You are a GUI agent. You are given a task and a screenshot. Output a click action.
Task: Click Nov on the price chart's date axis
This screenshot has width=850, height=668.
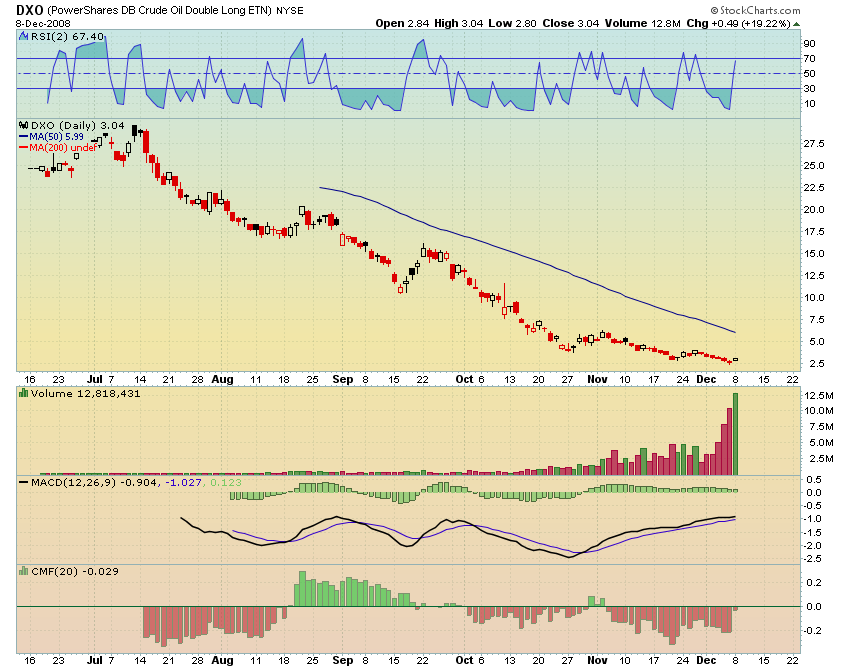coord(597,380)
